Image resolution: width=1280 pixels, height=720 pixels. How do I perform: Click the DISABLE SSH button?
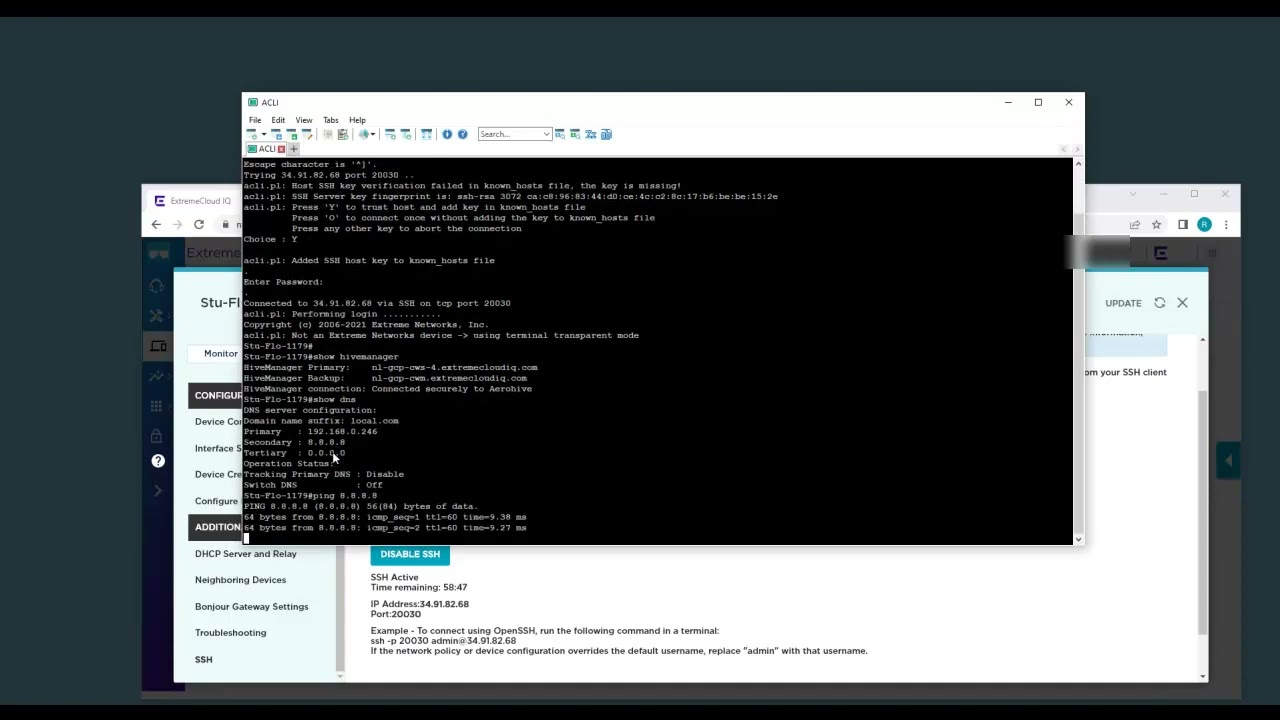pos(410,554)
